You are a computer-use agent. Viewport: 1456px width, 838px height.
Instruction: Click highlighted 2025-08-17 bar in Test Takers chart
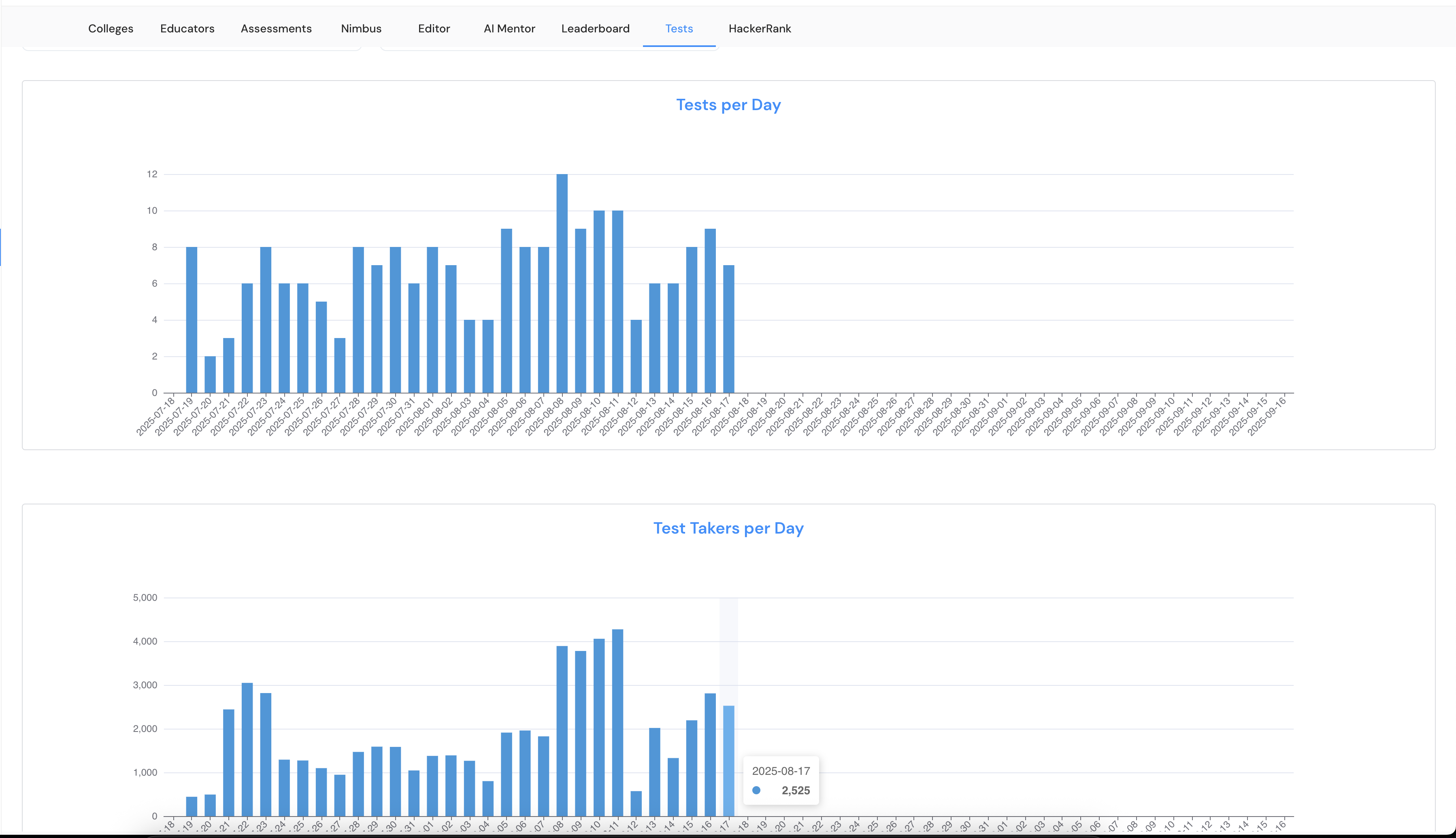tap(728, 761)
